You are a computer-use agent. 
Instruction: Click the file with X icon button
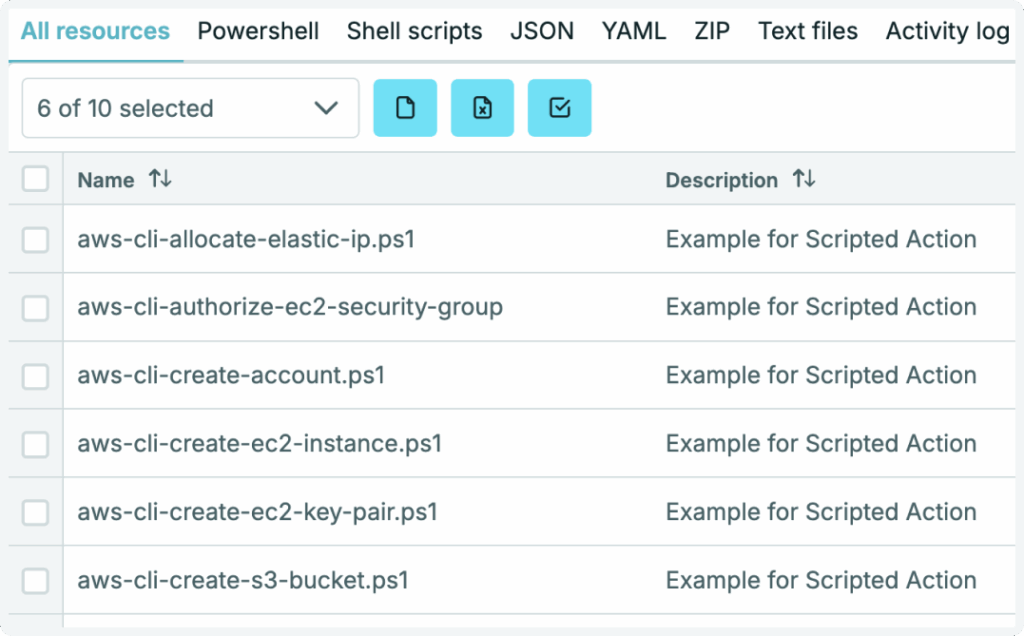pyautogui.click(x=482, y=108)
